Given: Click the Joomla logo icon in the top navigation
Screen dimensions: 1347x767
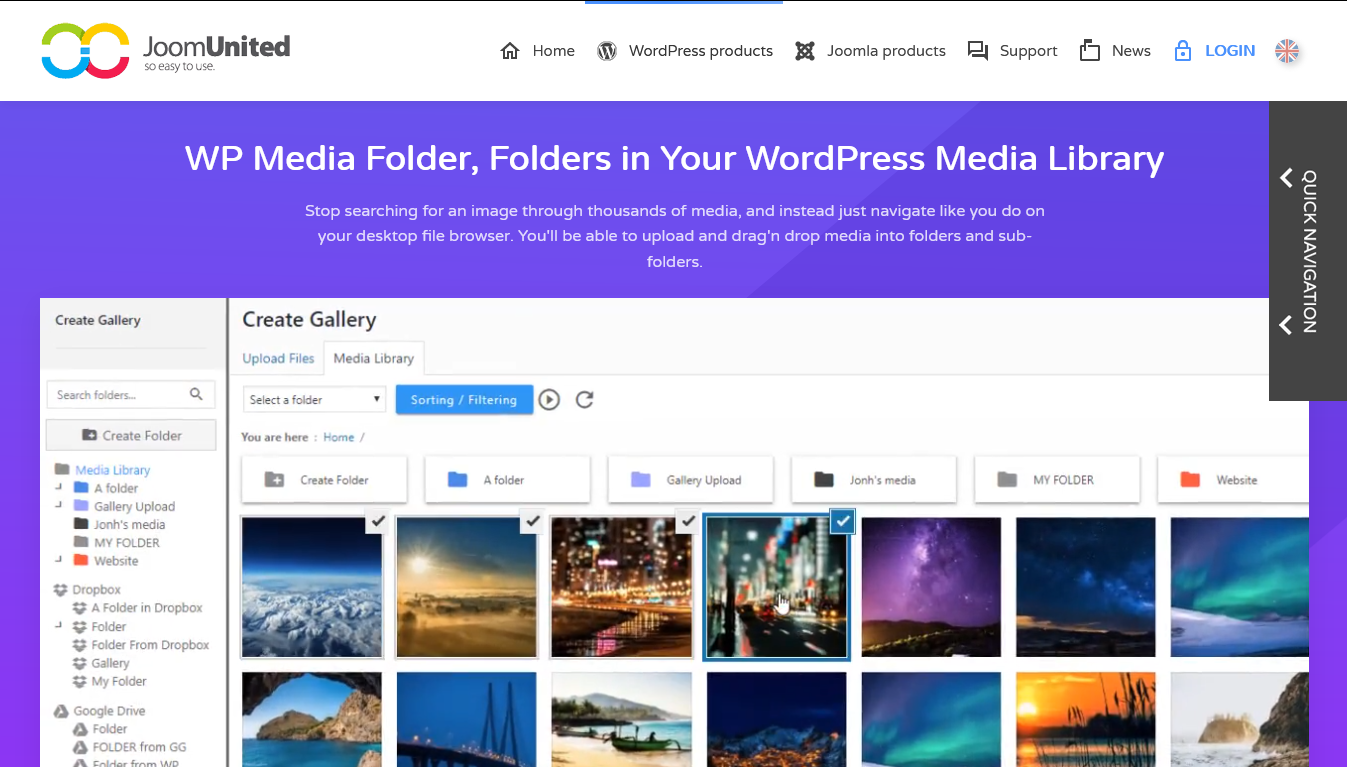Looking at the screenshot, I should (805, 51).
